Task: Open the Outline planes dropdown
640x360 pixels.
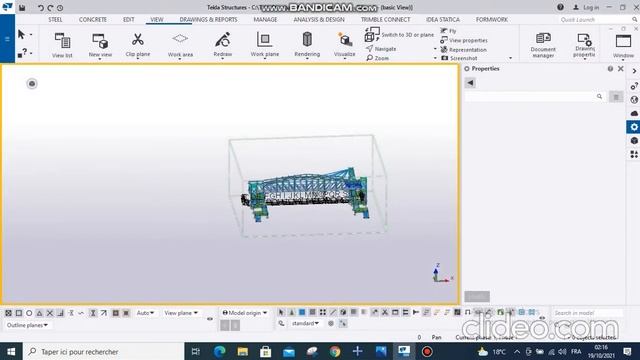Action: (27, 325)
